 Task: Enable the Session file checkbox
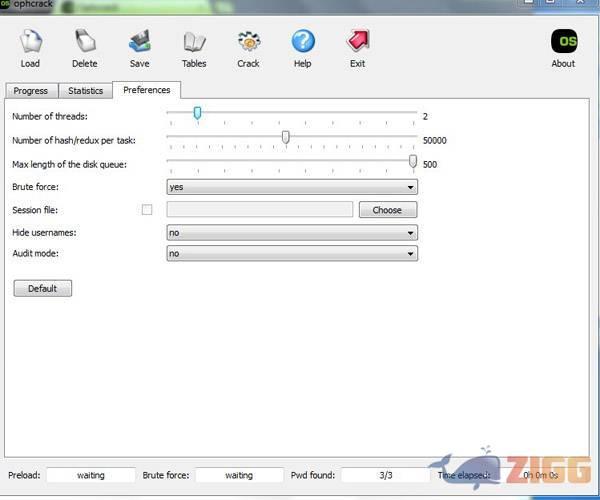point(147,210)
